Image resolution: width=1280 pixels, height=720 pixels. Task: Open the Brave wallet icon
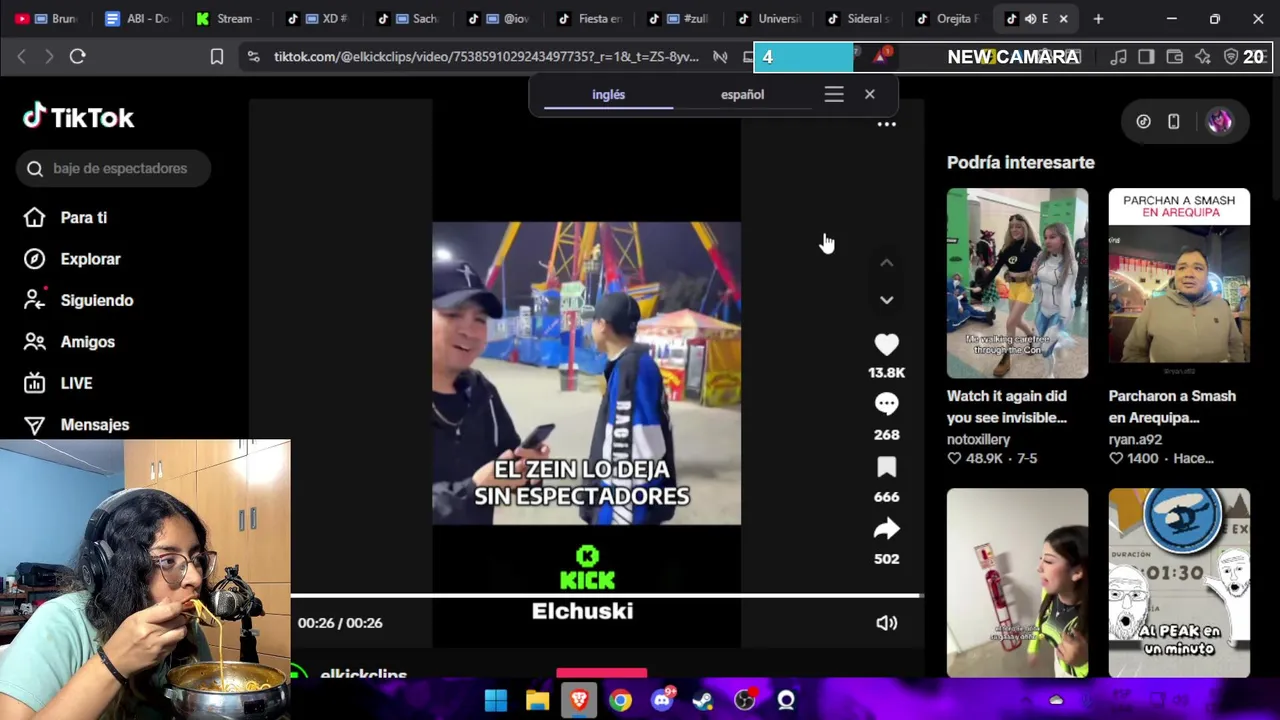coord(1174,57)
